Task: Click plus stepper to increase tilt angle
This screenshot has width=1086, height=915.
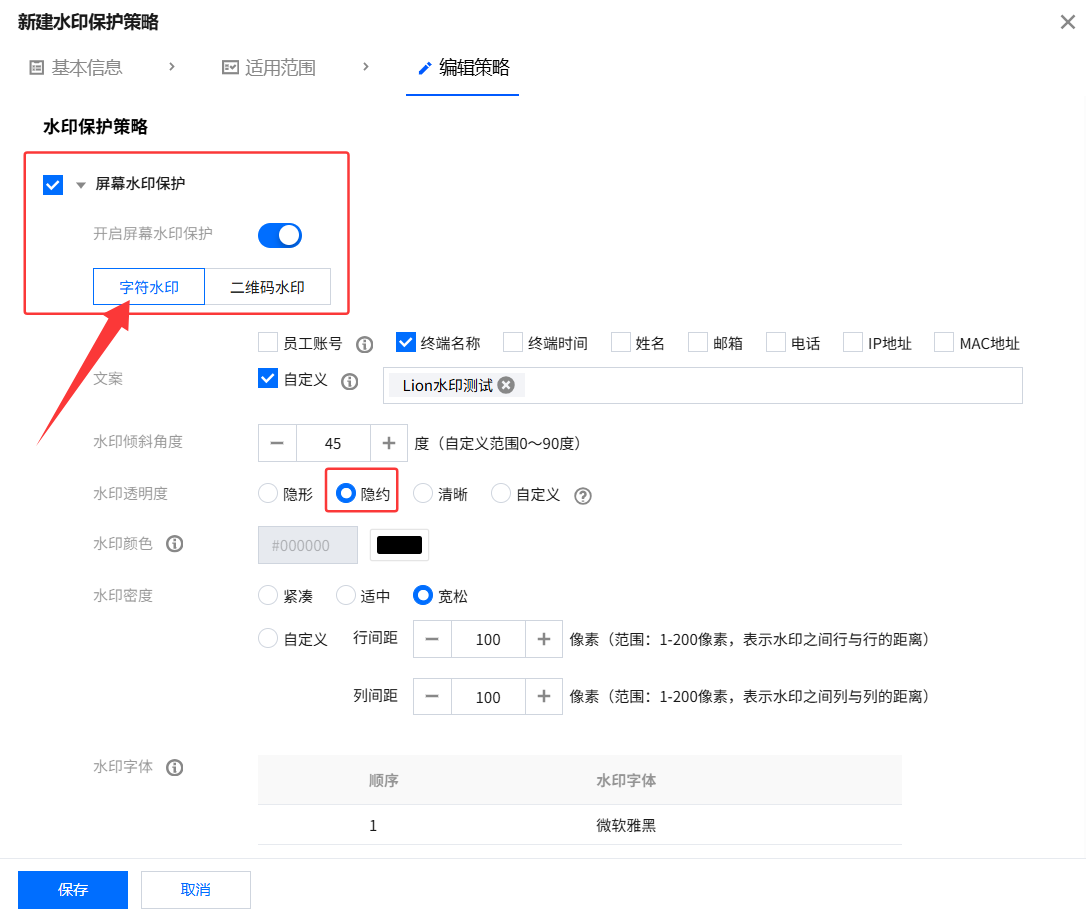Action: (389, 443)
